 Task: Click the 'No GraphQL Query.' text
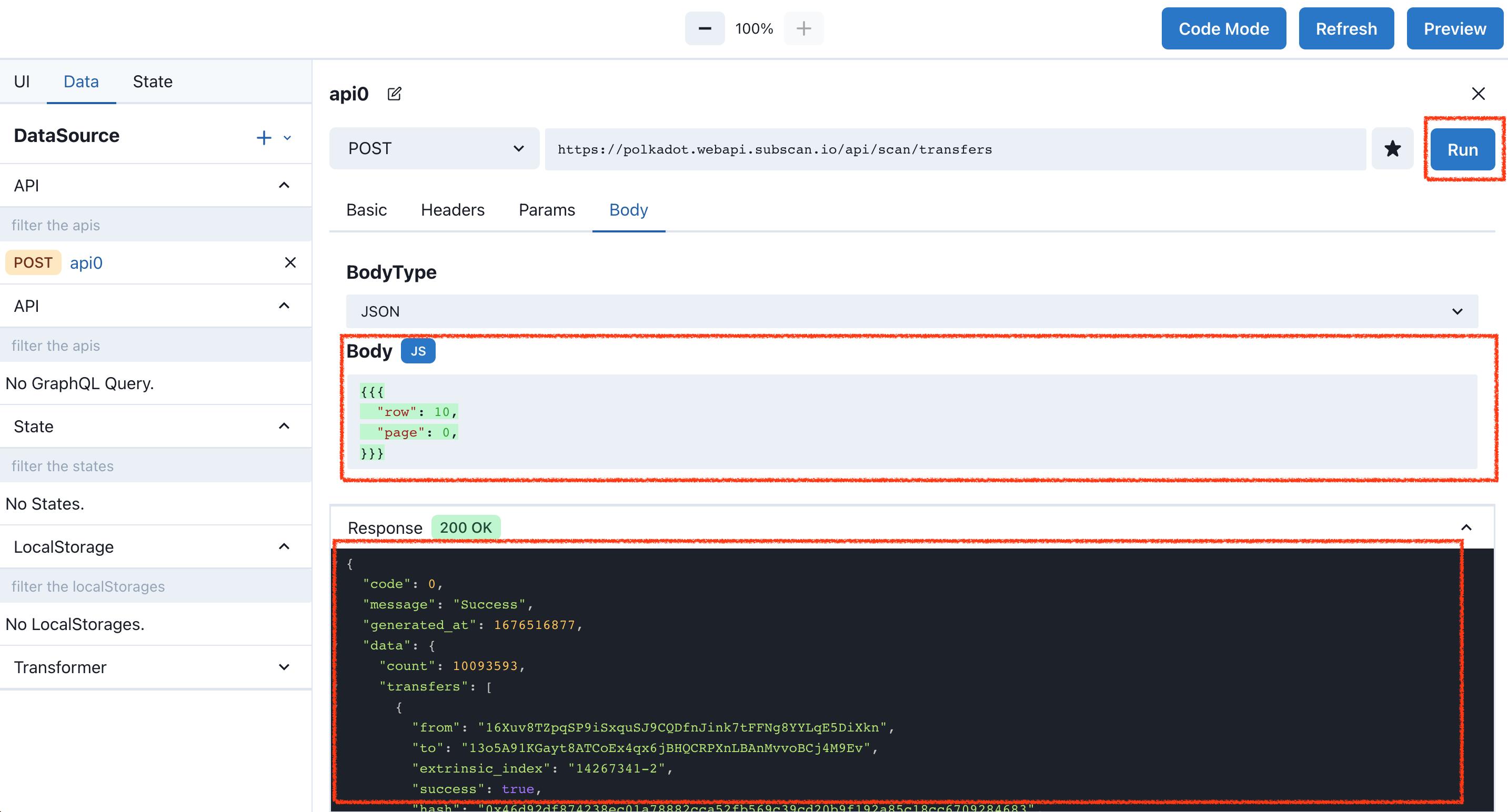[79, 383]
